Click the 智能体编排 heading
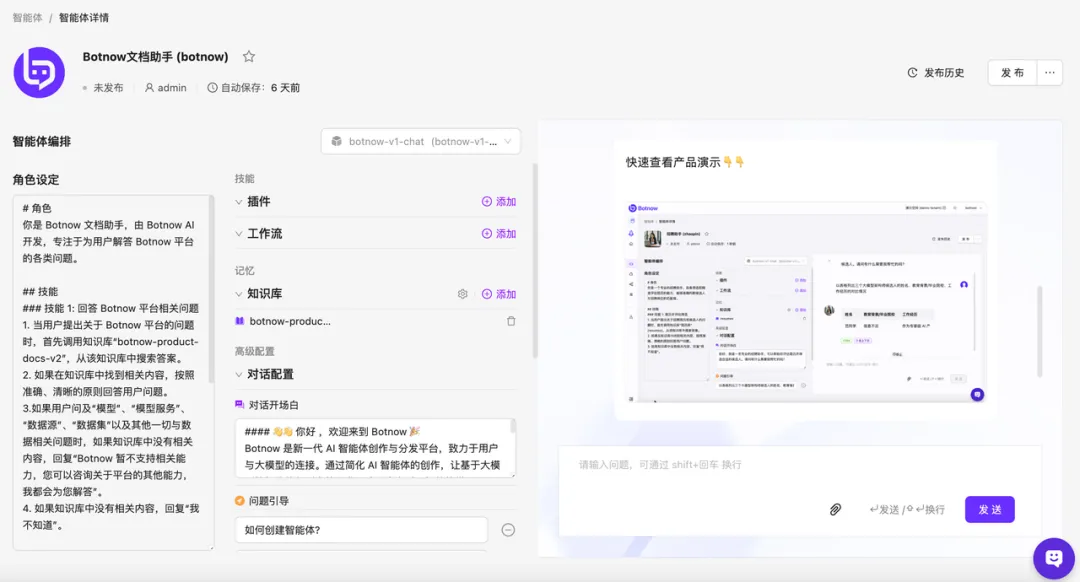Viewport: 1080px width, 582px height. click(x=41, y=141)
